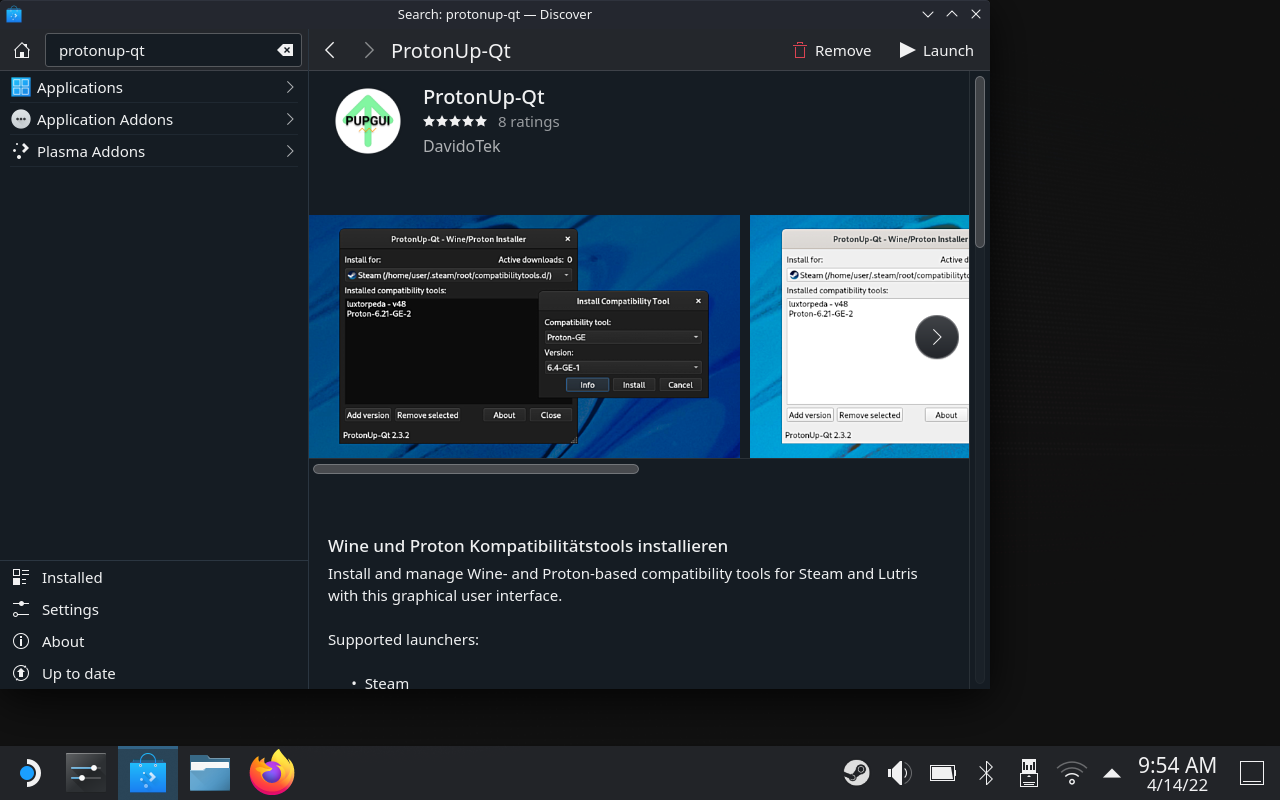The image size is (1280, 800).
Task: Remove the ProtonUp-Qt application
Action: click(832, 51)
